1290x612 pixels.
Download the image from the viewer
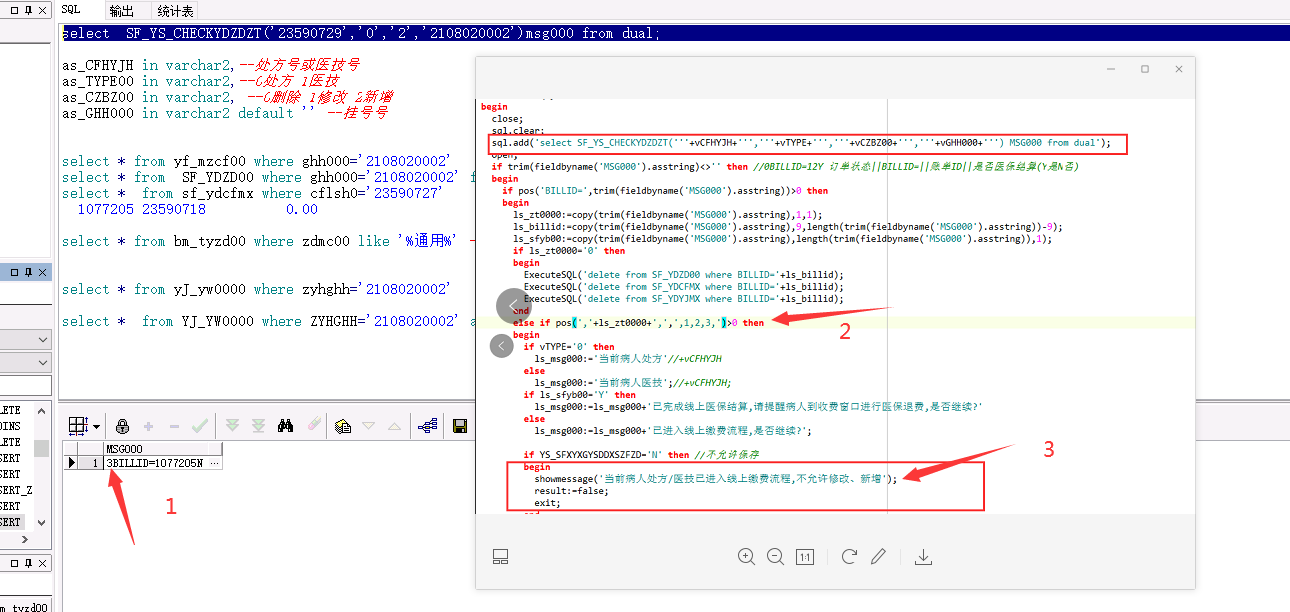point(924,556)
